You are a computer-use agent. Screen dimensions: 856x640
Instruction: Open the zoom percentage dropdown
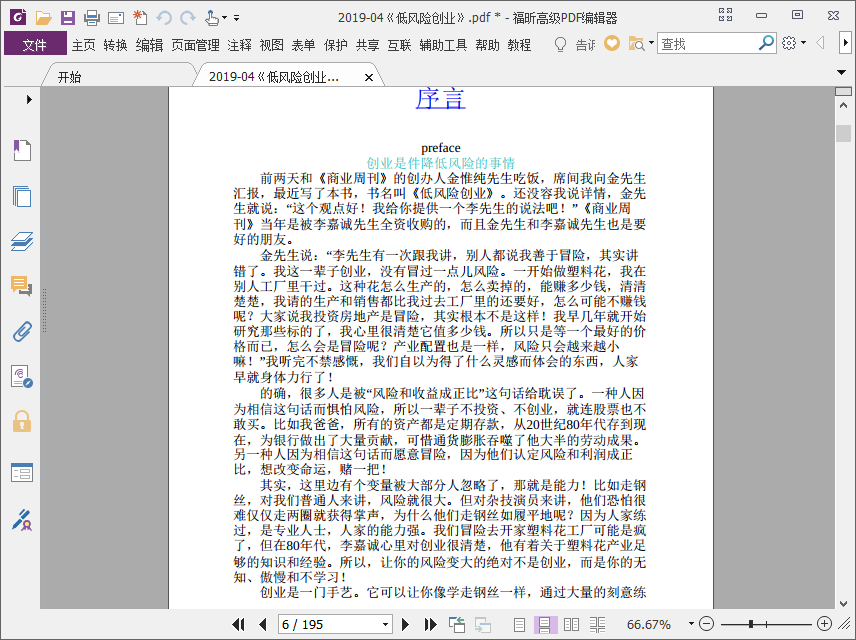691,624
